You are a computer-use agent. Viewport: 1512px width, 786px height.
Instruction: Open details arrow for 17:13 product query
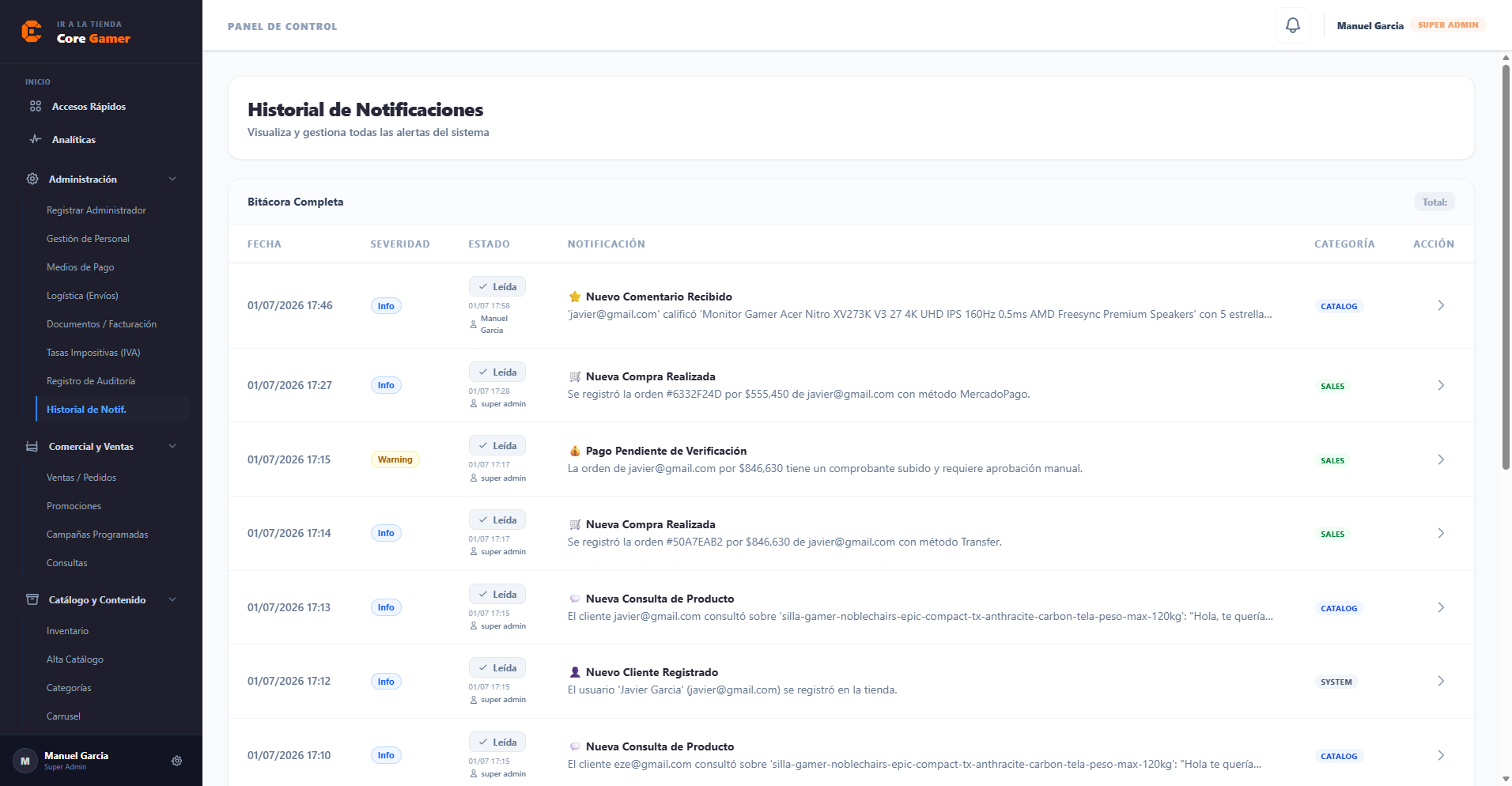tap(1441, 607)
